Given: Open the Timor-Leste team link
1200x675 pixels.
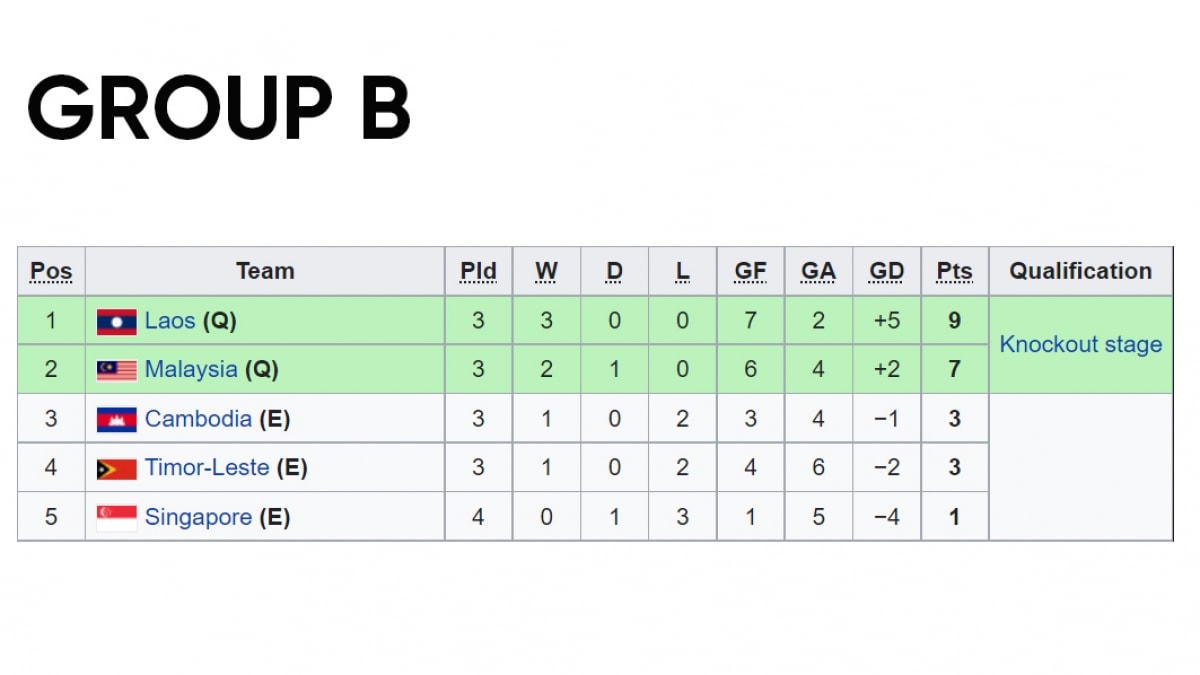Looking at the screenshot, I should click(x=207, y=468).
